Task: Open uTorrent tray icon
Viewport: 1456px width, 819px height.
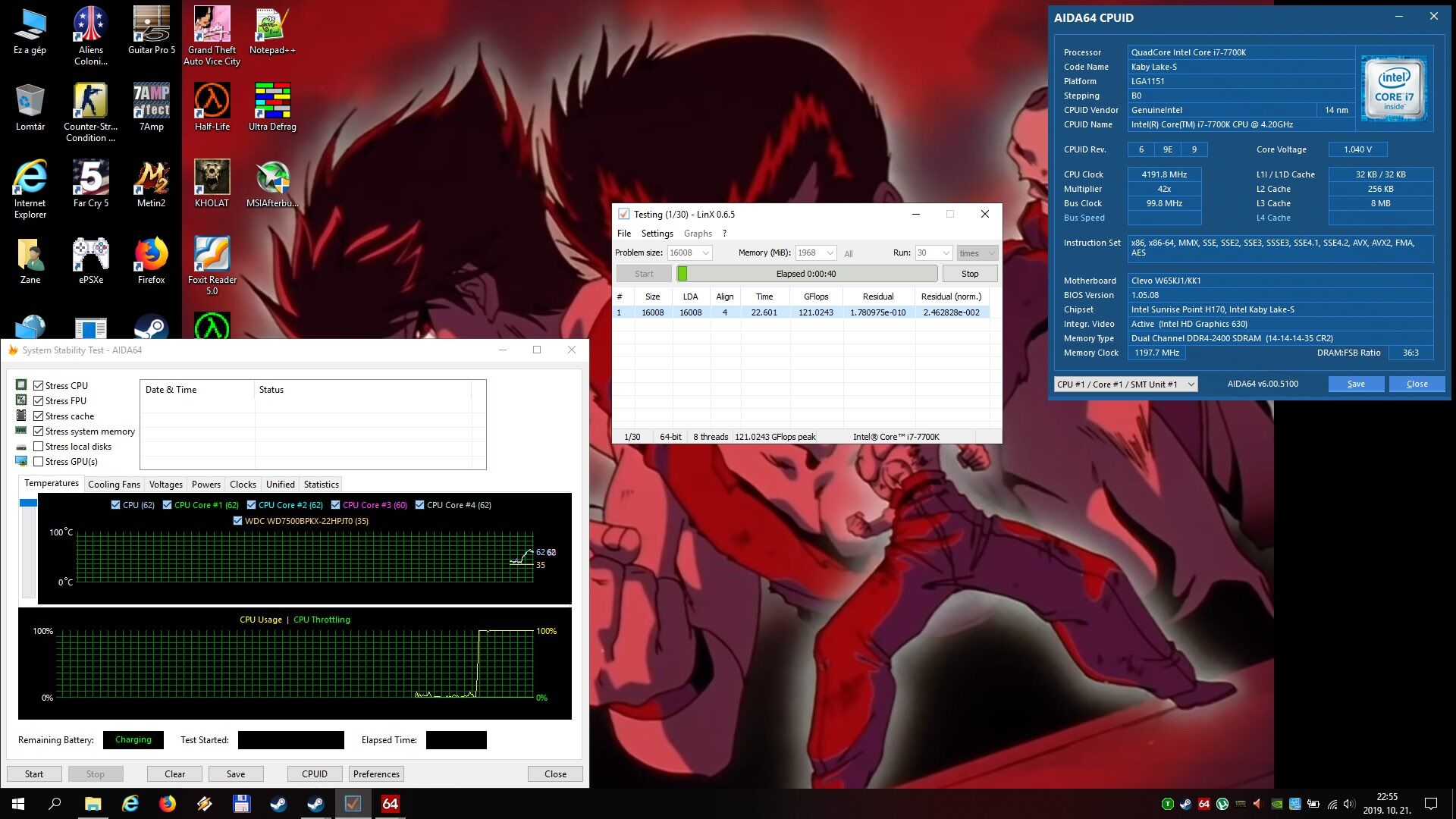Action: 1222,804
